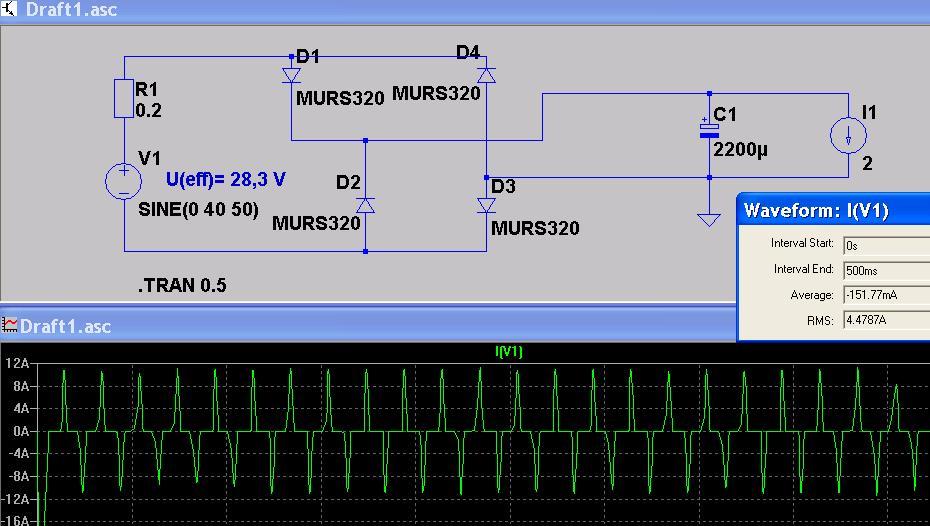Click the Interval Start field

887,246
